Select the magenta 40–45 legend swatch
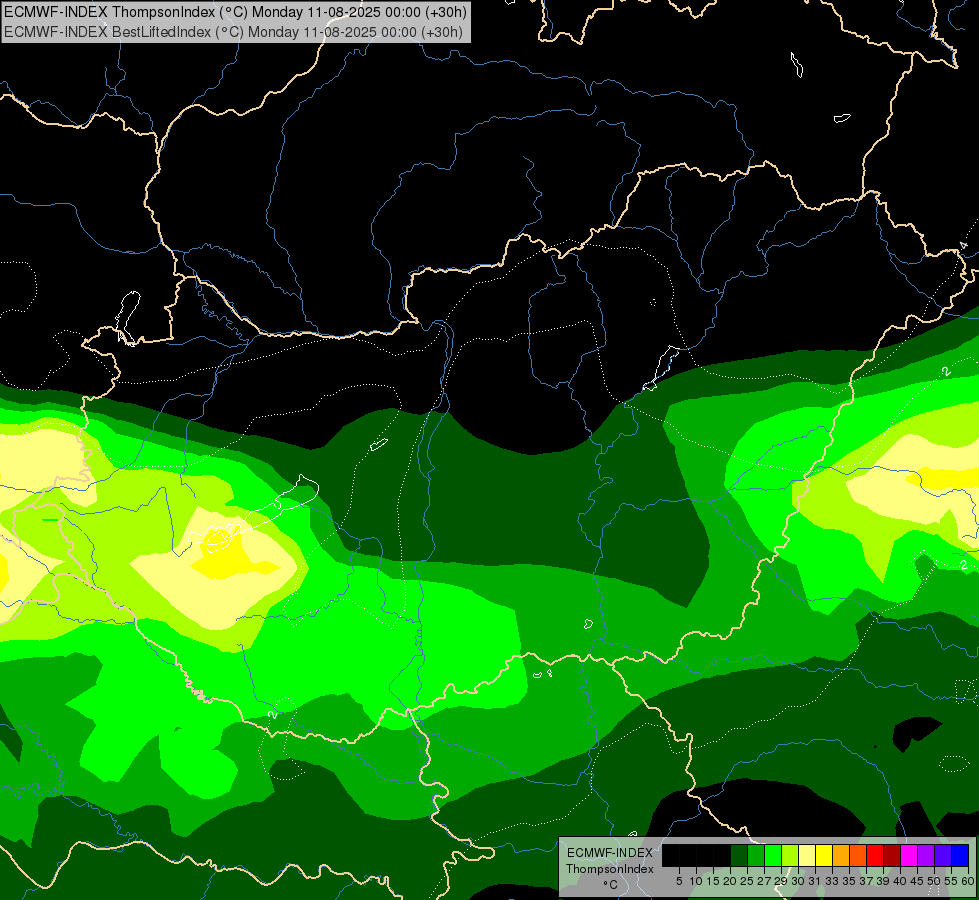The width and height of the screenshot is (979, 900). [910, 856]
